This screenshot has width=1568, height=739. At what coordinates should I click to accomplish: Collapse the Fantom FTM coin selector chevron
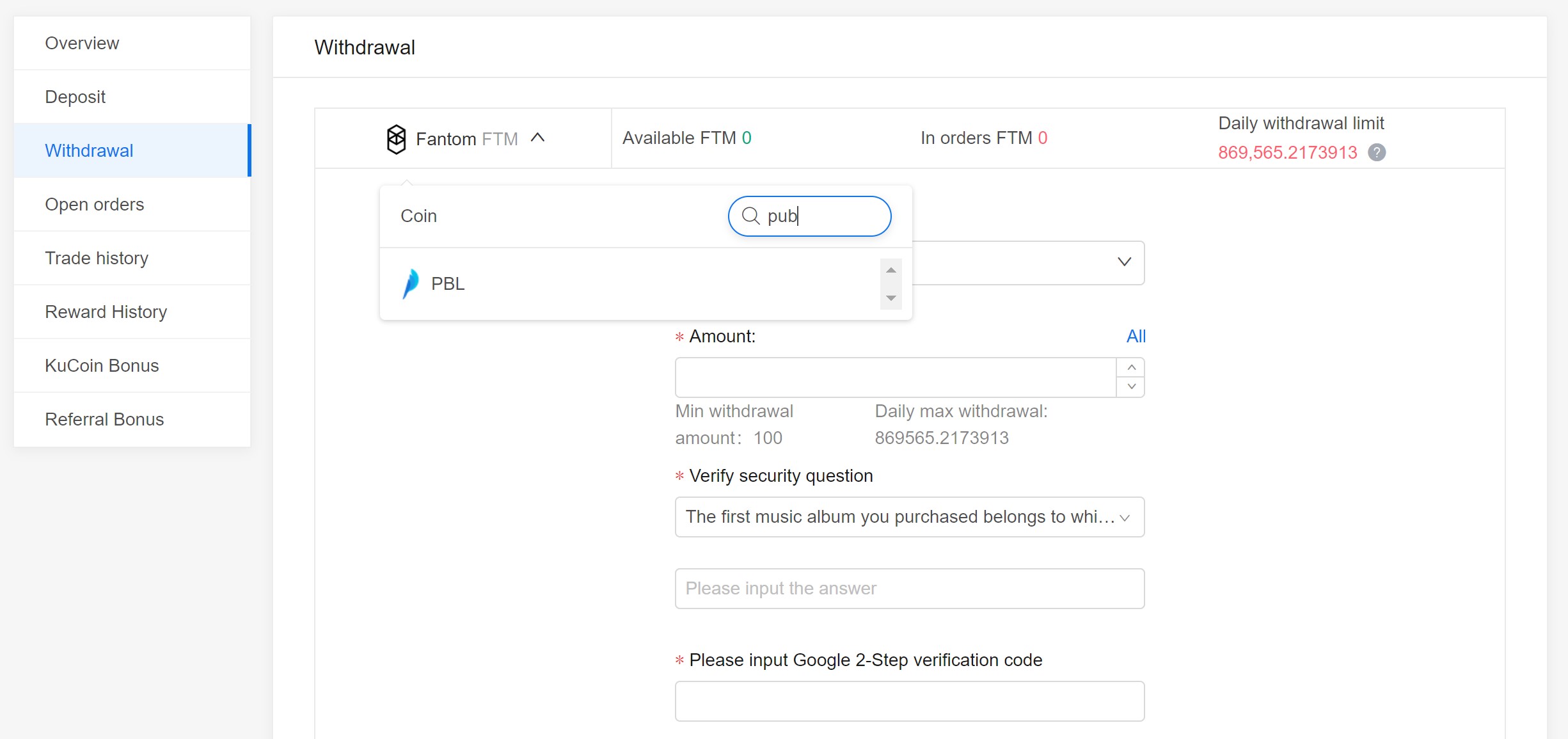(538, 138)
